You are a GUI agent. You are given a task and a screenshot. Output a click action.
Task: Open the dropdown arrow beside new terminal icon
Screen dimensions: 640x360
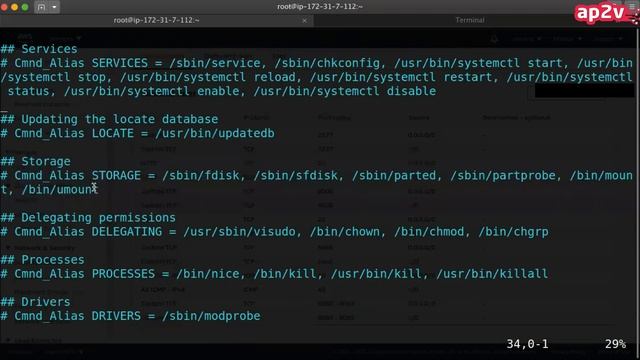point(54,7)
